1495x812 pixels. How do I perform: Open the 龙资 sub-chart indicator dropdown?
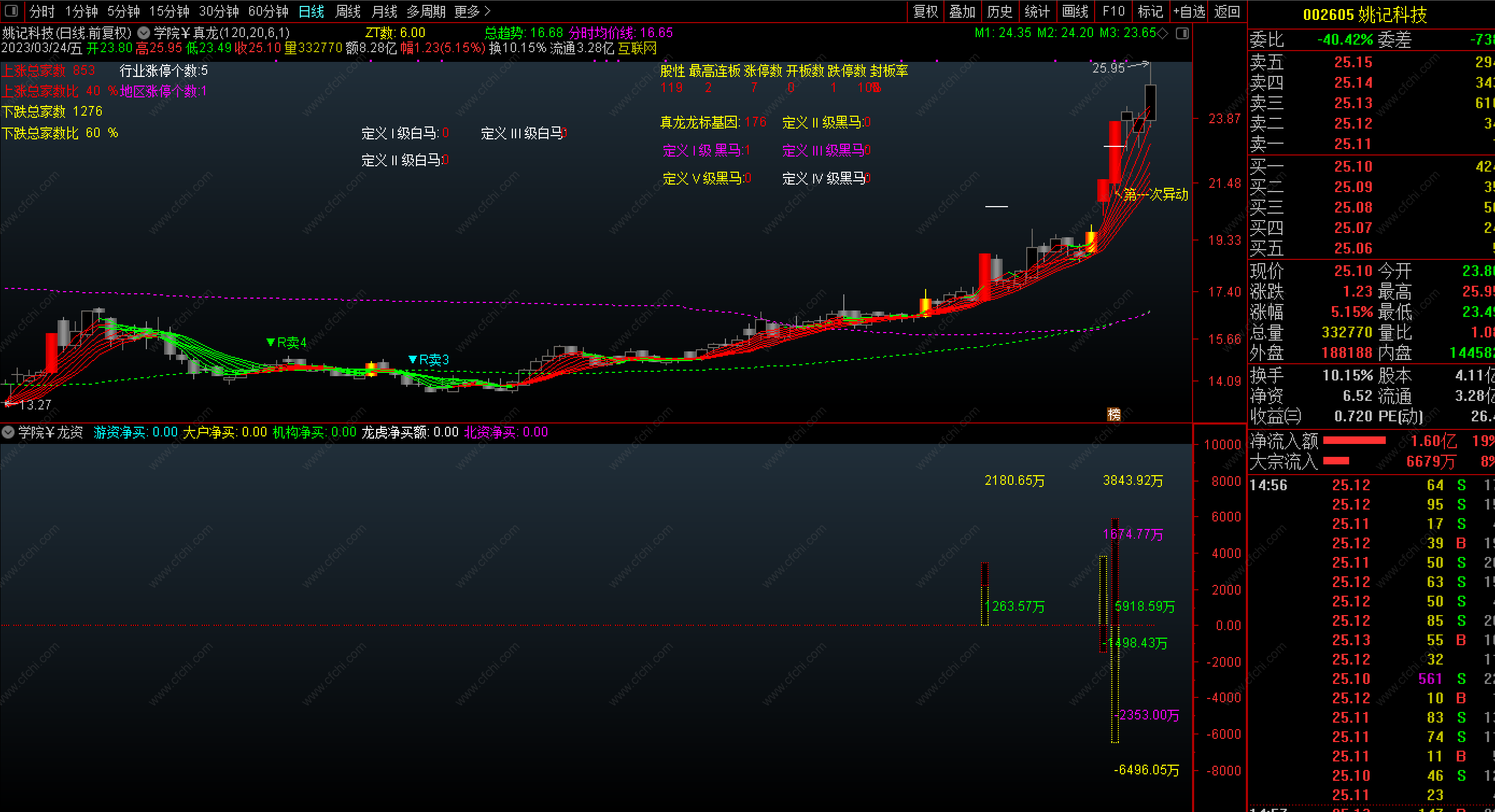8,432
